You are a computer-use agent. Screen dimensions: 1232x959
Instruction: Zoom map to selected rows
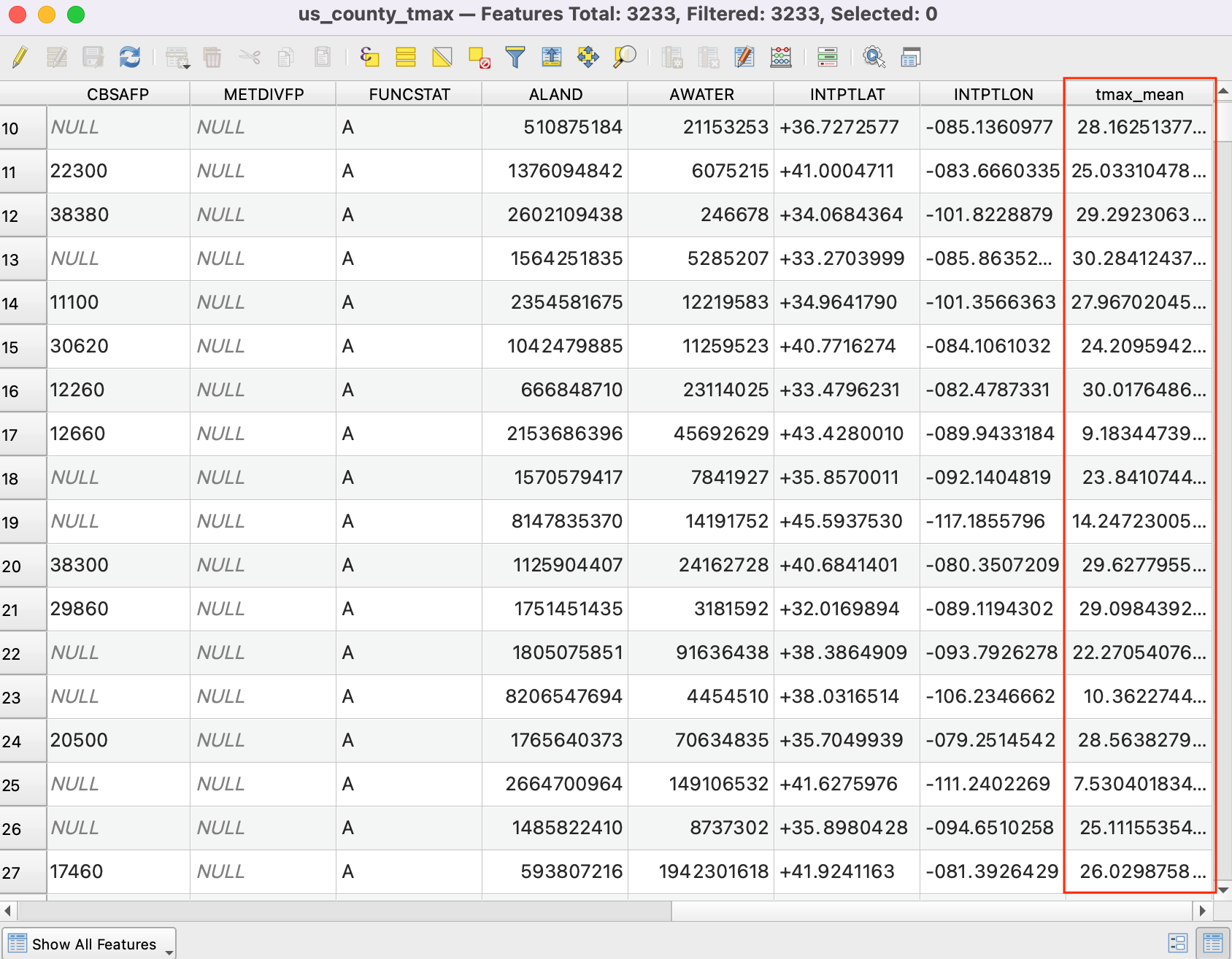(624, 57)
